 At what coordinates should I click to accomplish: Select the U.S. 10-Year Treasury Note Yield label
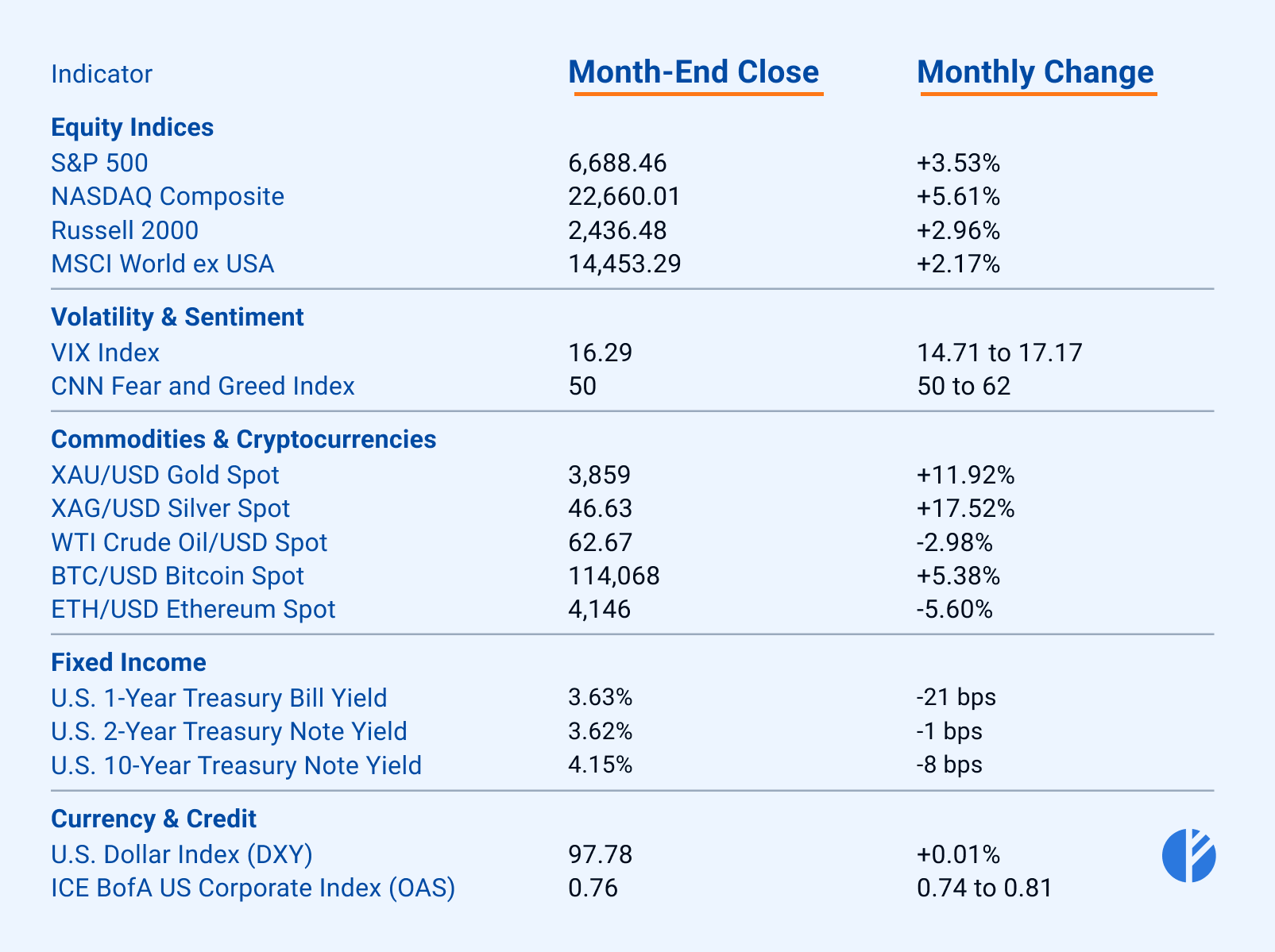236,765
